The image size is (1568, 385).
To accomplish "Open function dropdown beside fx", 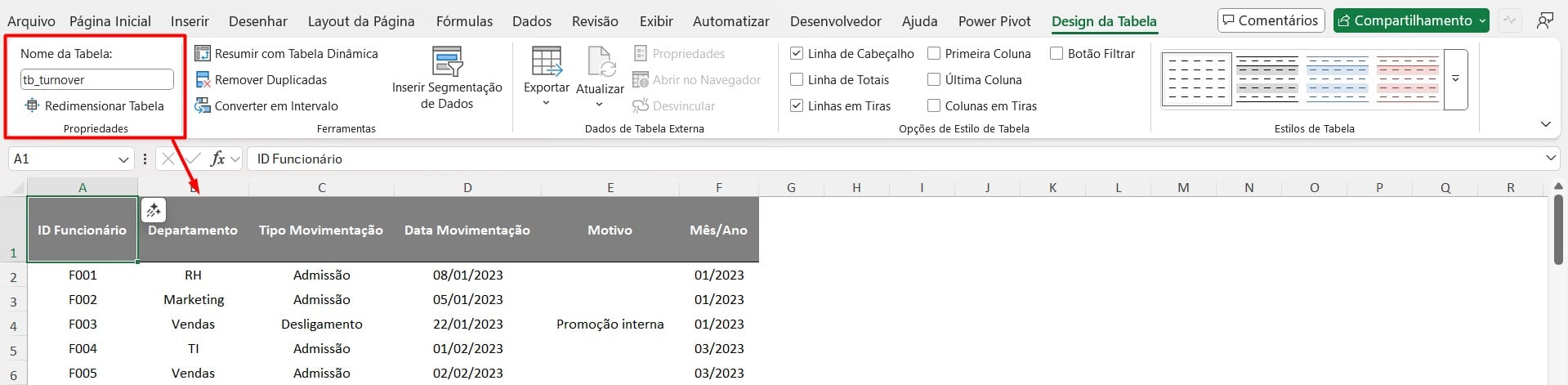I will click(x=235, y=159).
